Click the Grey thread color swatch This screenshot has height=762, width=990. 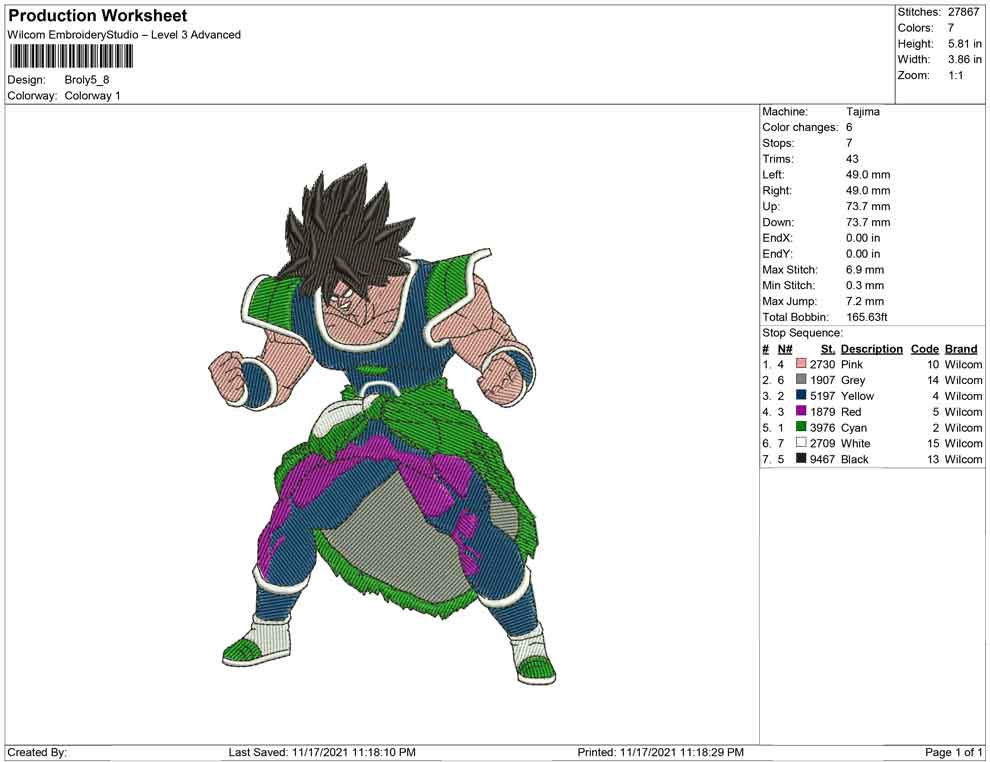(x=801, y=379)
